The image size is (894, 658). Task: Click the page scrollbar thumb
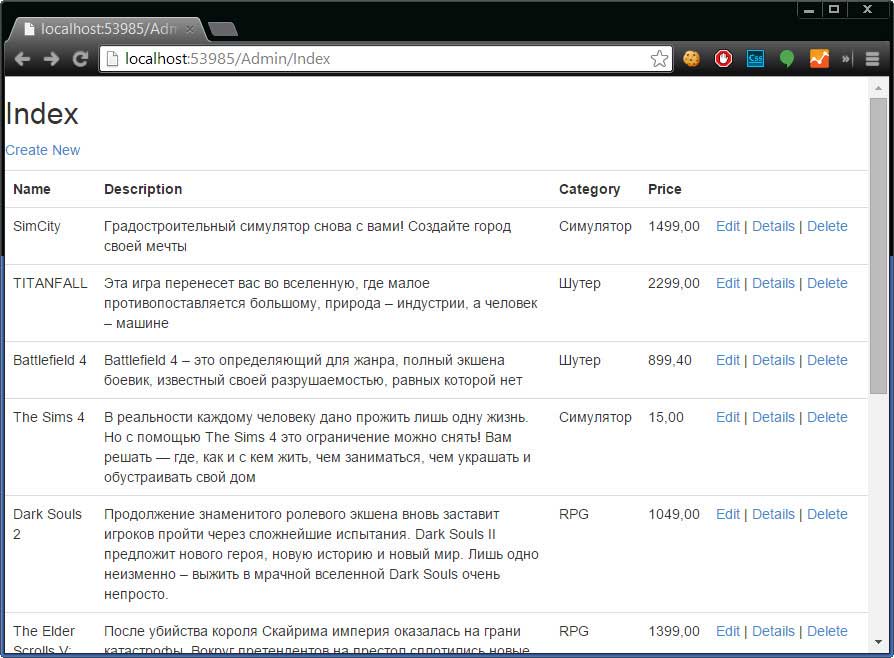click(x=878, y=246)
